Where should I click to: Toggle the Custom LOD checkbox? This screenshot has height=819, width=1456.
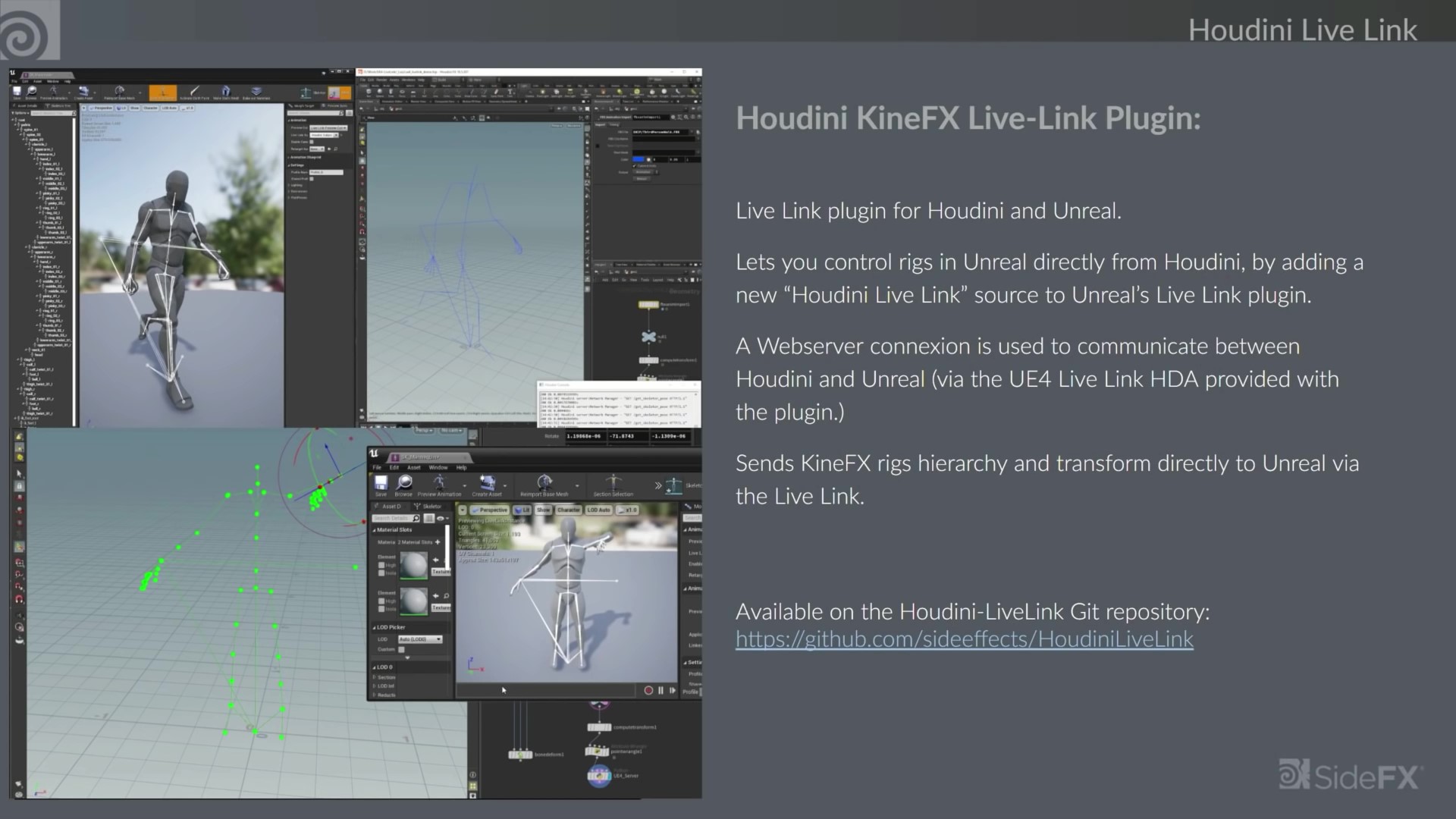pyautogui.click(x=401, y=650)
